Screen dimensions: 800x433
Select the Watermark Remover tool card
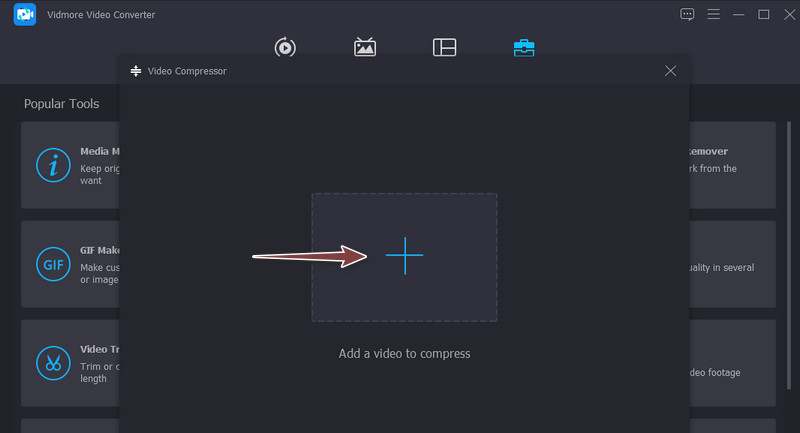point(732,165)
